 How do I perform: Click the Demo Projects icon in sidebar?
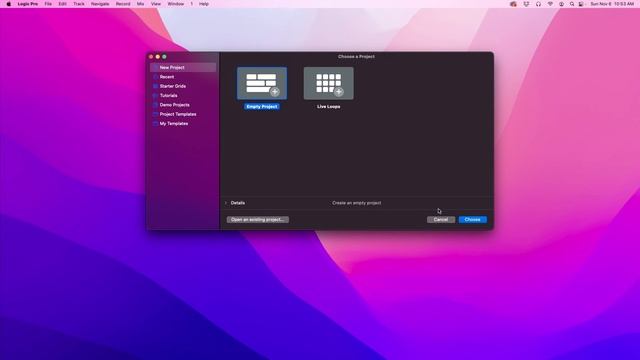coord(156,105)
